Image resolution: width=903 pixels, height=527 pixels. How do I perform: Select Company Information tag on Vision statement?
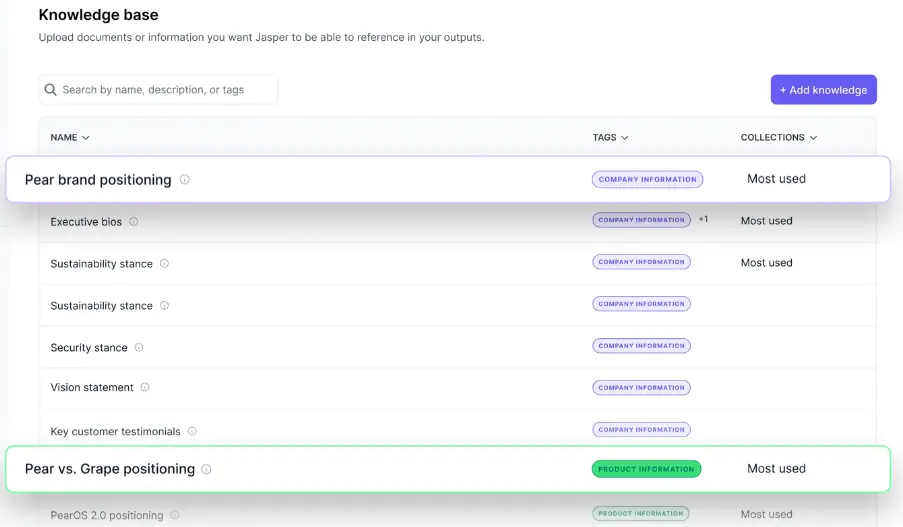[x=641, y=388]
